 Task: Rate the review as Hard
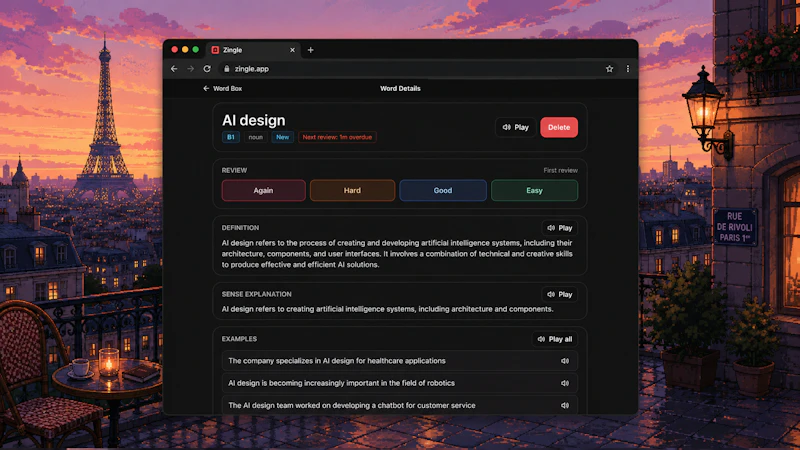coord(352,190)
